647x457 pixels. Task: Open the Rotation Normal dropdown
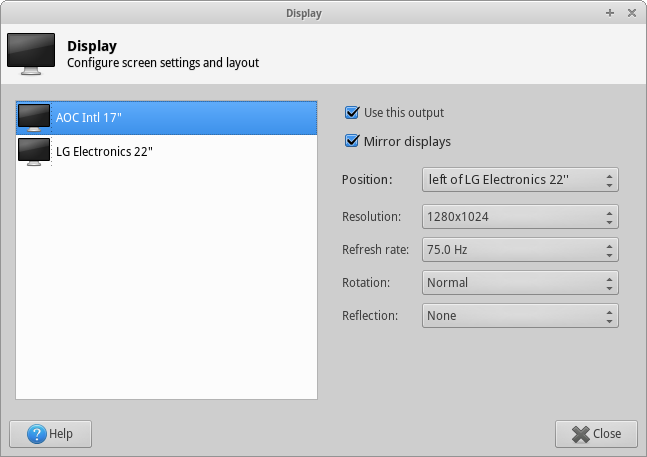(520, 283)
